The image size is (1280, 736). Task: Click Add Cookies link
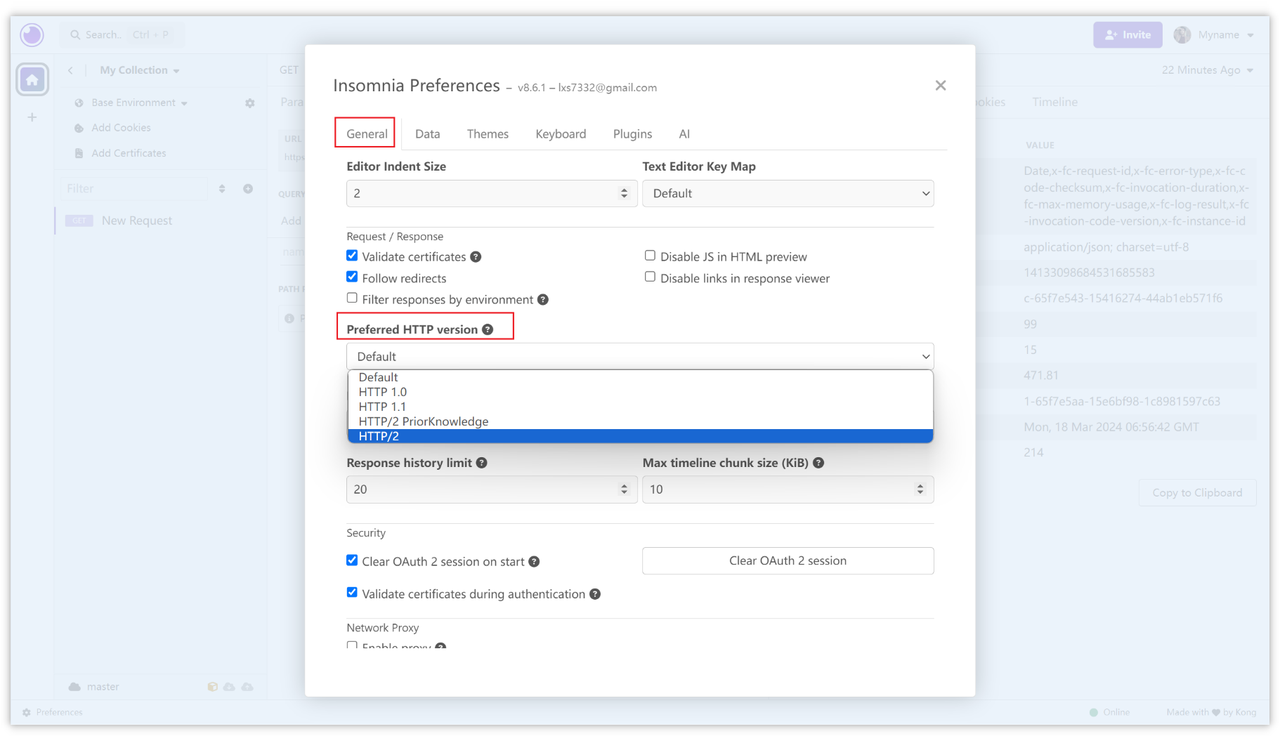point(121,128)
